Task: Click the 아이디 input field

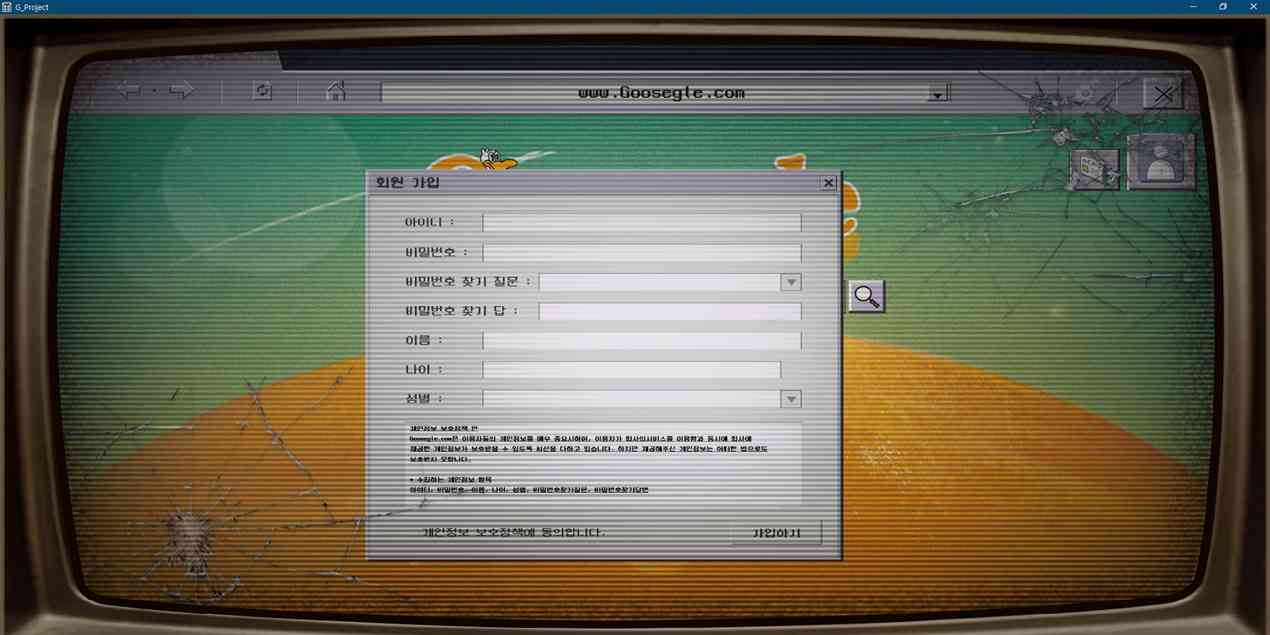Action: pos(641,223)
